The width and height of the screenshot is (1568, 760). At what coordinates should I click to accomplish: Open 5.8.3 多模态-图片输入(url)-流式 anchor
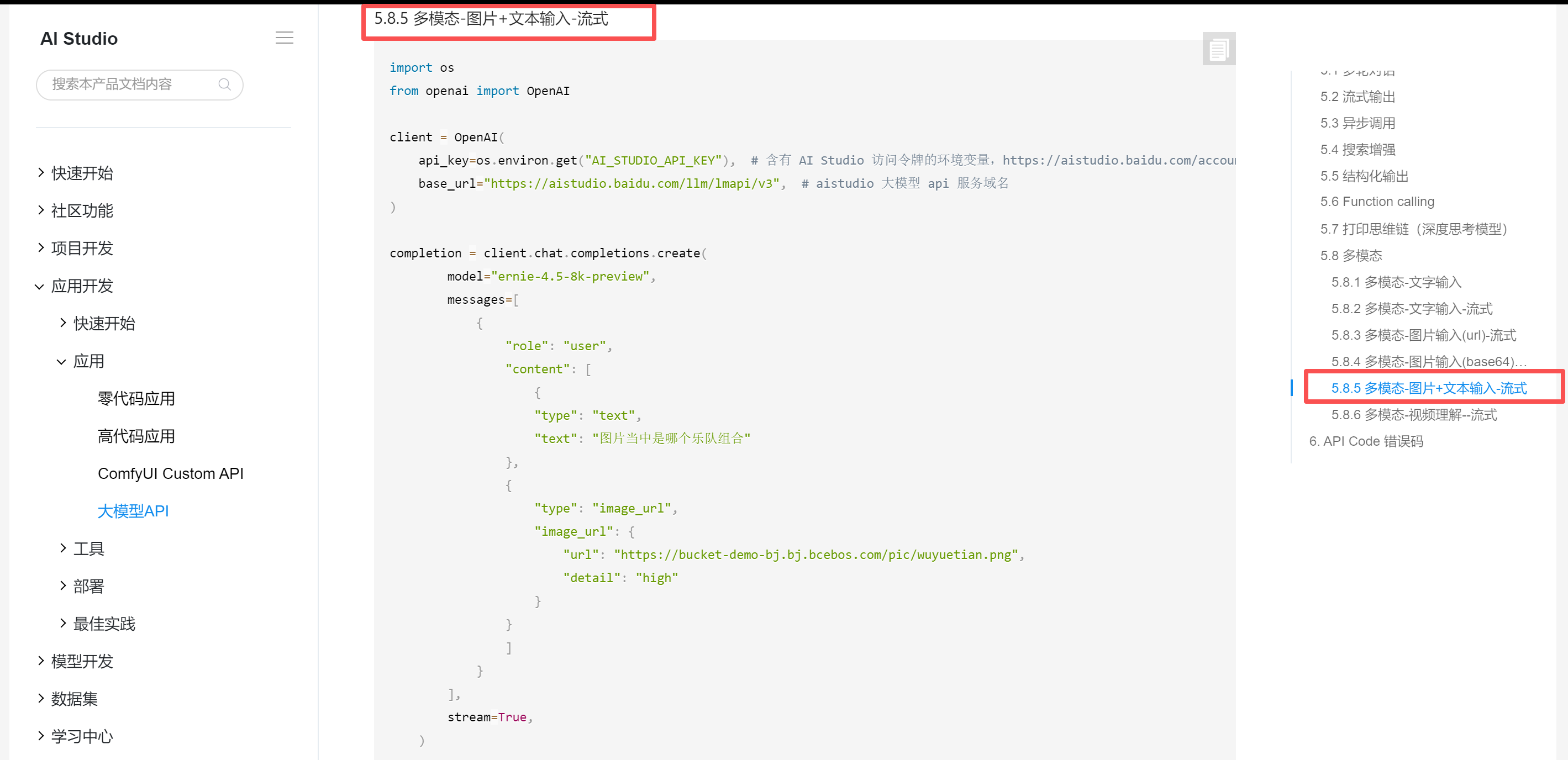click(x=1423, y=335)
